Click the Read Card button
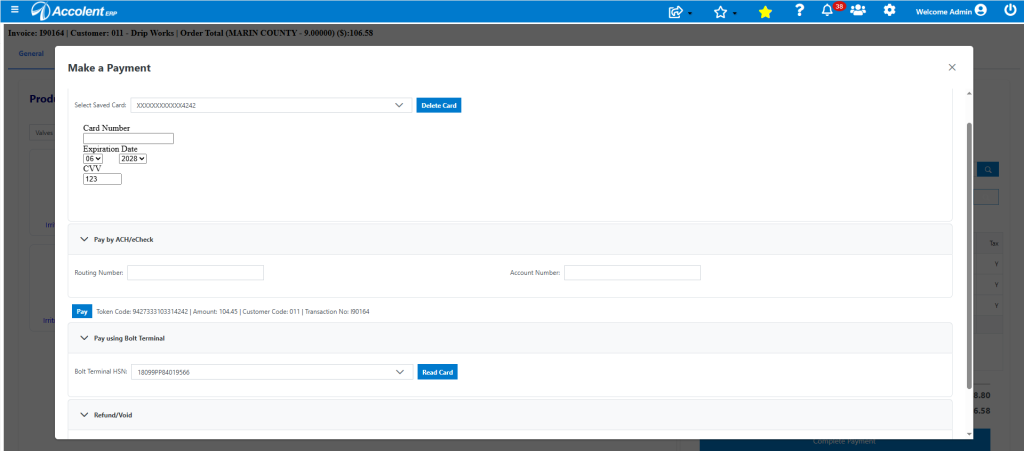Viewport: 1024px width, 451px height. 438,372
